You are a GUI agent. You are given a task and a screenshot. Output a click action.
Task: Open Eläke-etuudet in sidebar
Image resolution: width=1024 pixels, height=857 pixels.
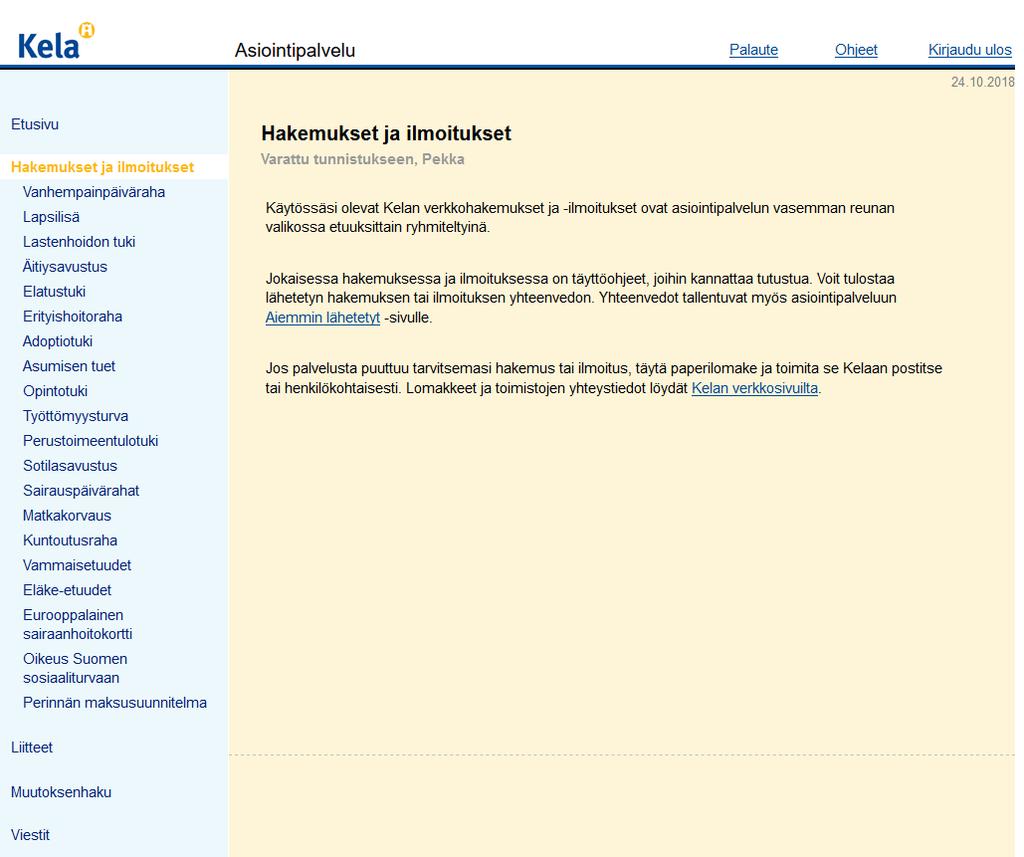[x=67, y=590]
